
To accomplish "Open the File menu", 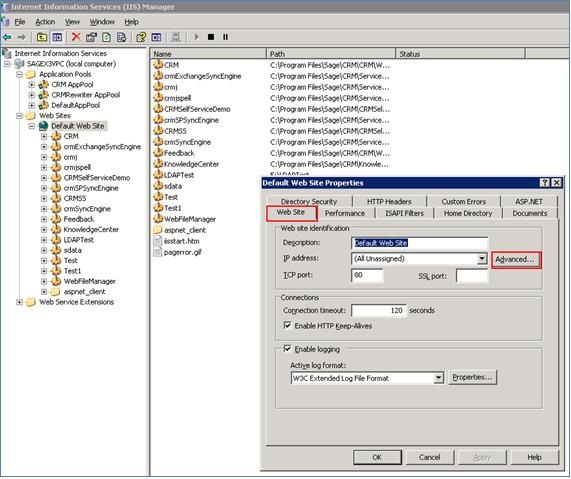I will point(20,22).
